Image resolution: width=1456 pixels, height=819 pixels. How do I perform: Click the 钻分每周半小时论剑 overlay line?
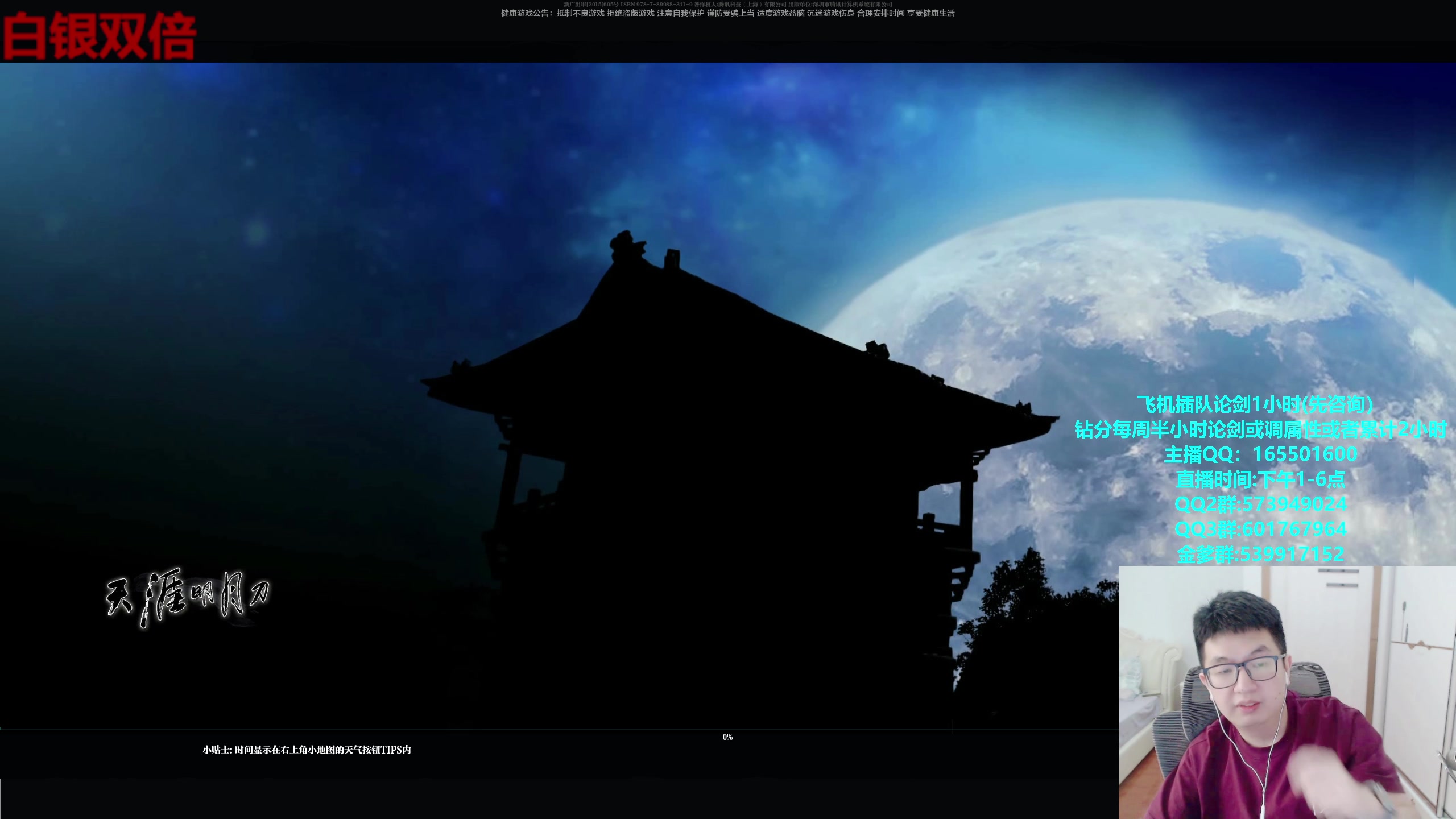1260,429
